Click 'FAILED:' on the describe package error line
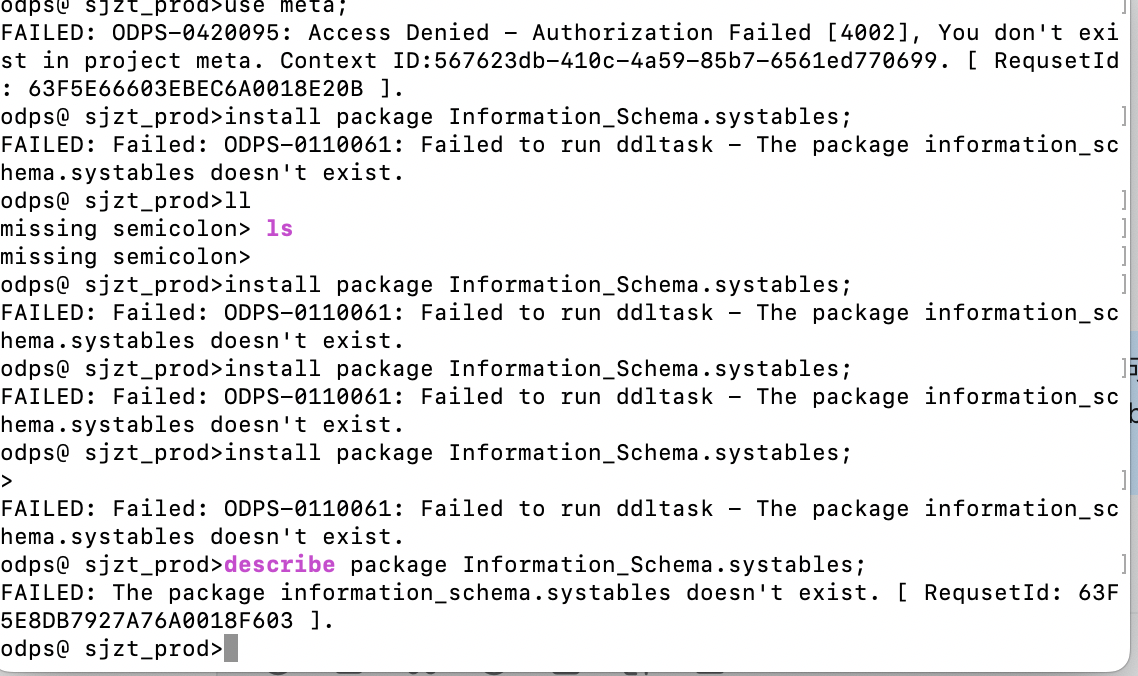 tap(49, 592)
